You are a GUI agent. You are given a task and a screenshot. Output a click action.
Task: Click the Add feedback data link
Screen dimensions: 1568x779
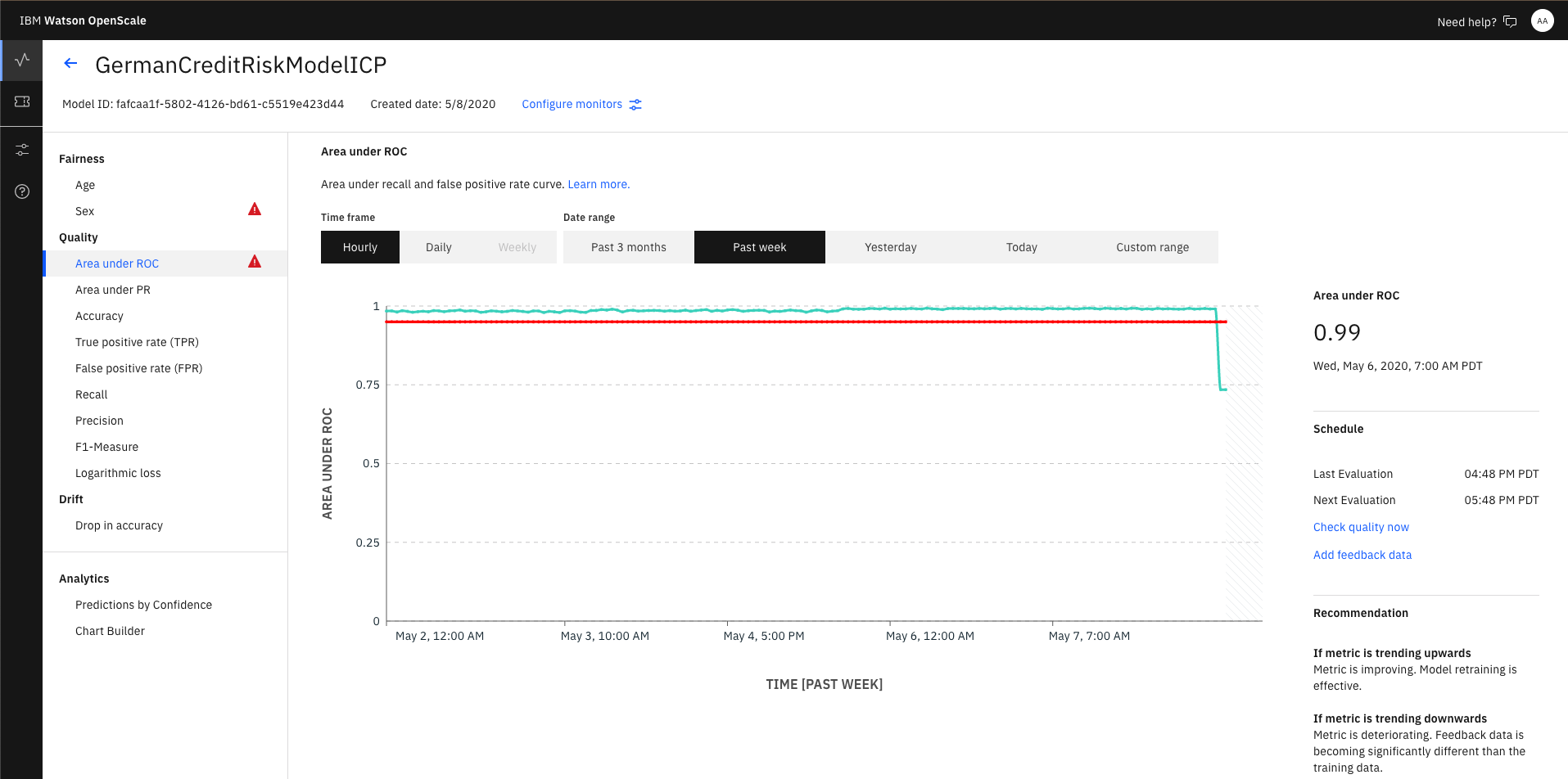[1362, 555]
